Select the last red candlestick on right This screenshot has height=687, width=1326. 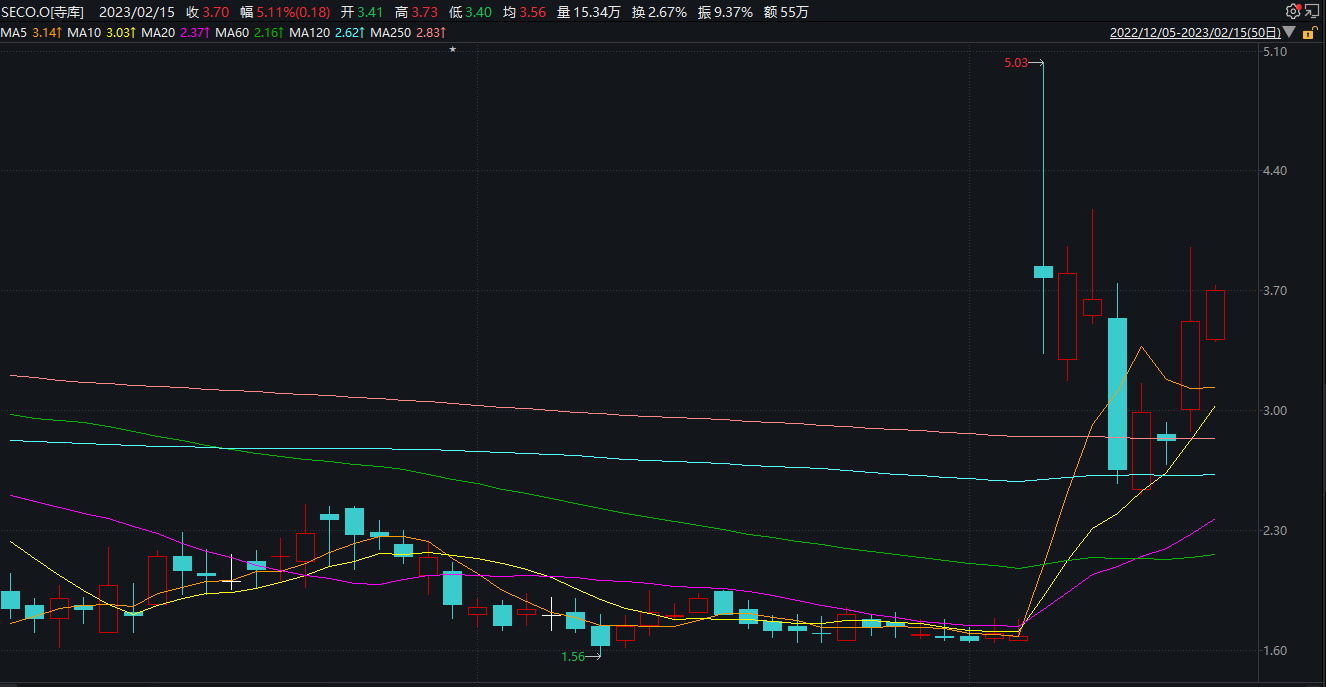(1215, 315)
